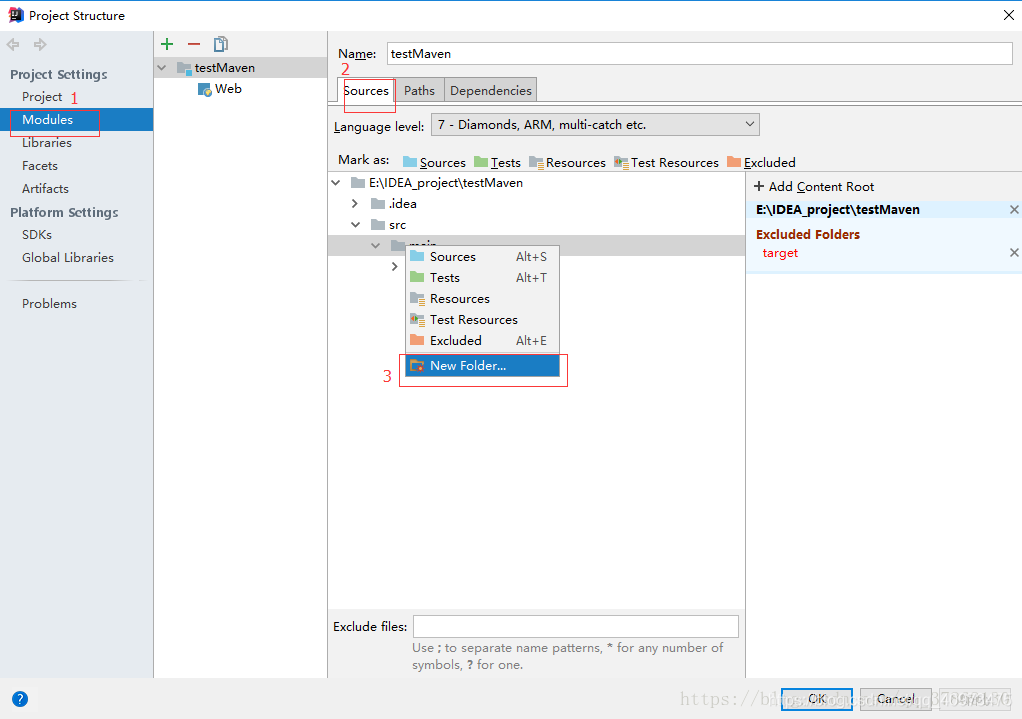Click the Exclude files input field
The image size is (1022, 719).
pyautogui.click(x=576, y=626)
